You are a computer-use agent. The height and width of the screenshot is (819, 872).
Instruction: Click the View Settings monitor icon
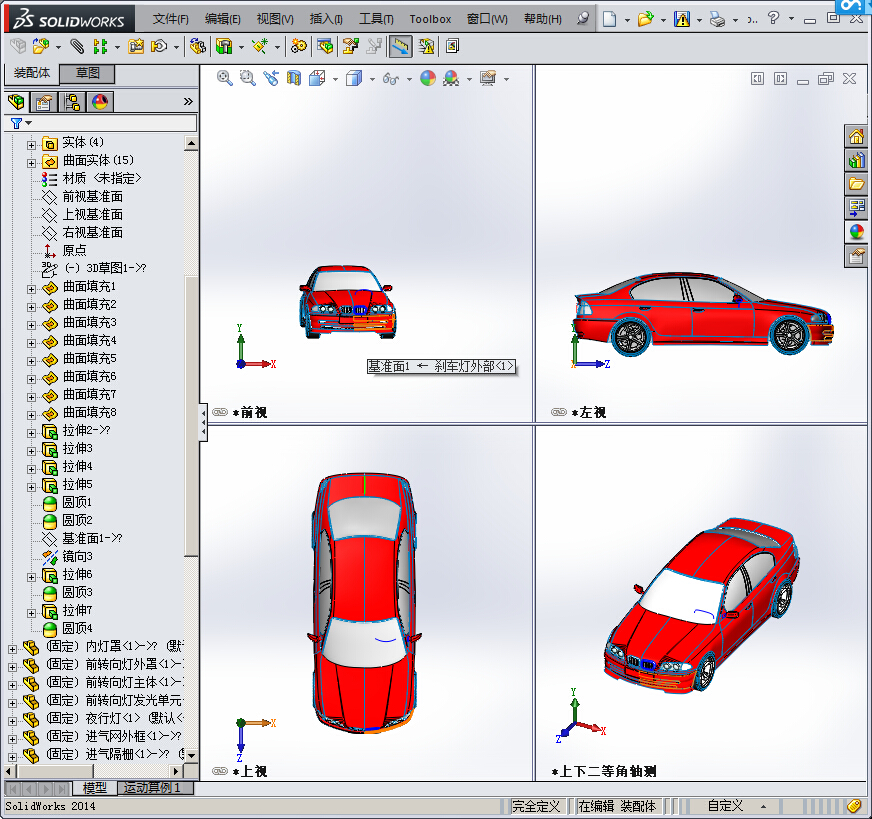(488, 78)
